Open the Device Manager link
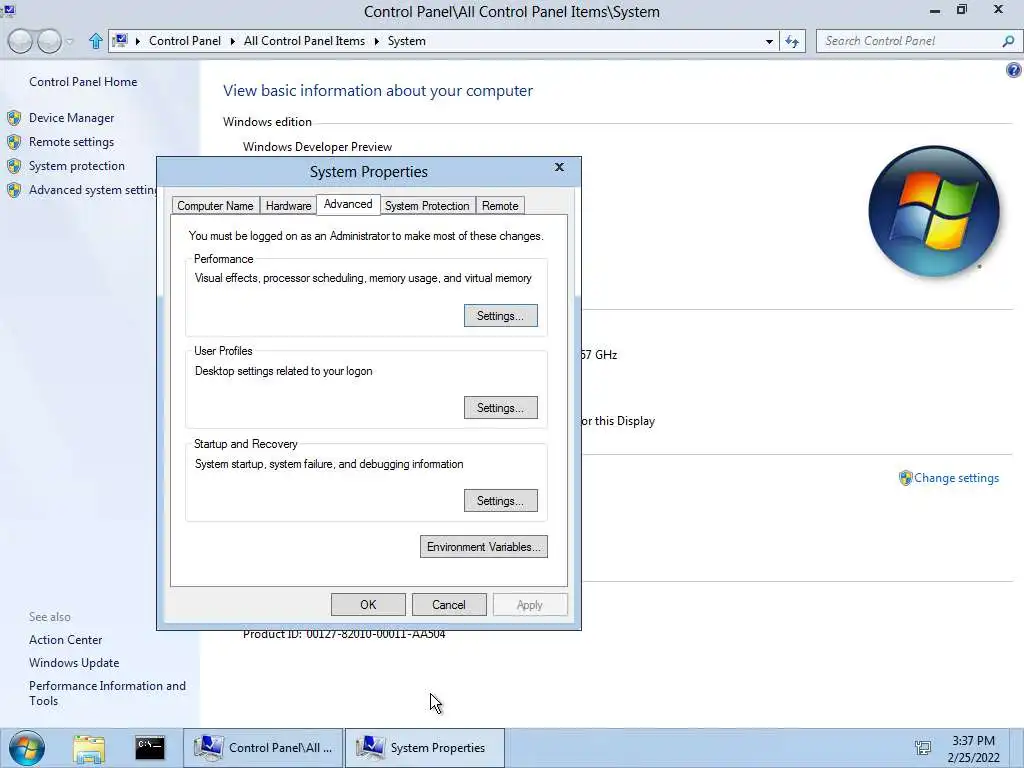 71,118
